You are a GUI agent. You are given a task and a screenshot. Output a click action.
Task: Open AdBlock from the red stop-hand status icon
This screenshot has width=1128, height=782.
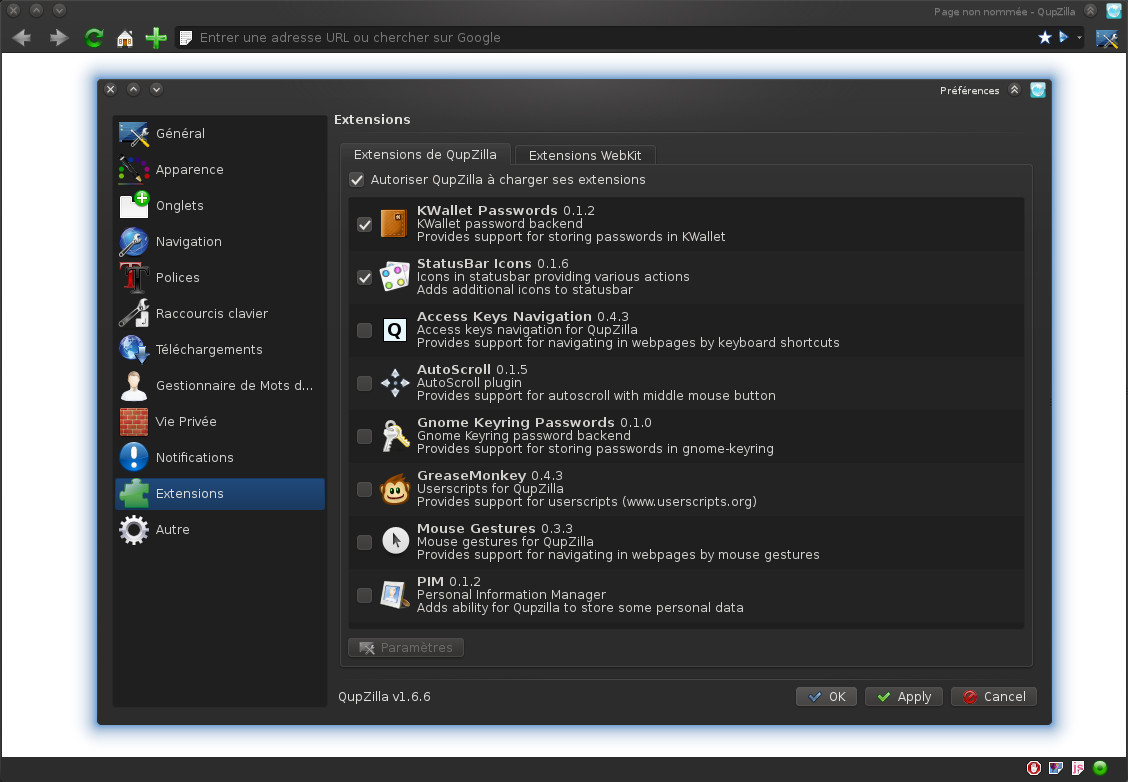click(x=1034, y=768)
